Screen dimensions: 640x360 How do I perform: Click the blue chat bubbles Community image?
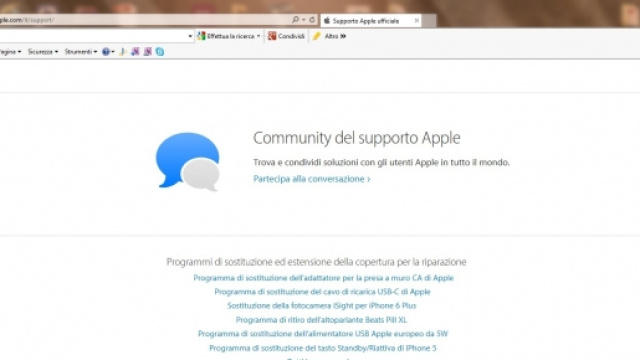(188, 162)
